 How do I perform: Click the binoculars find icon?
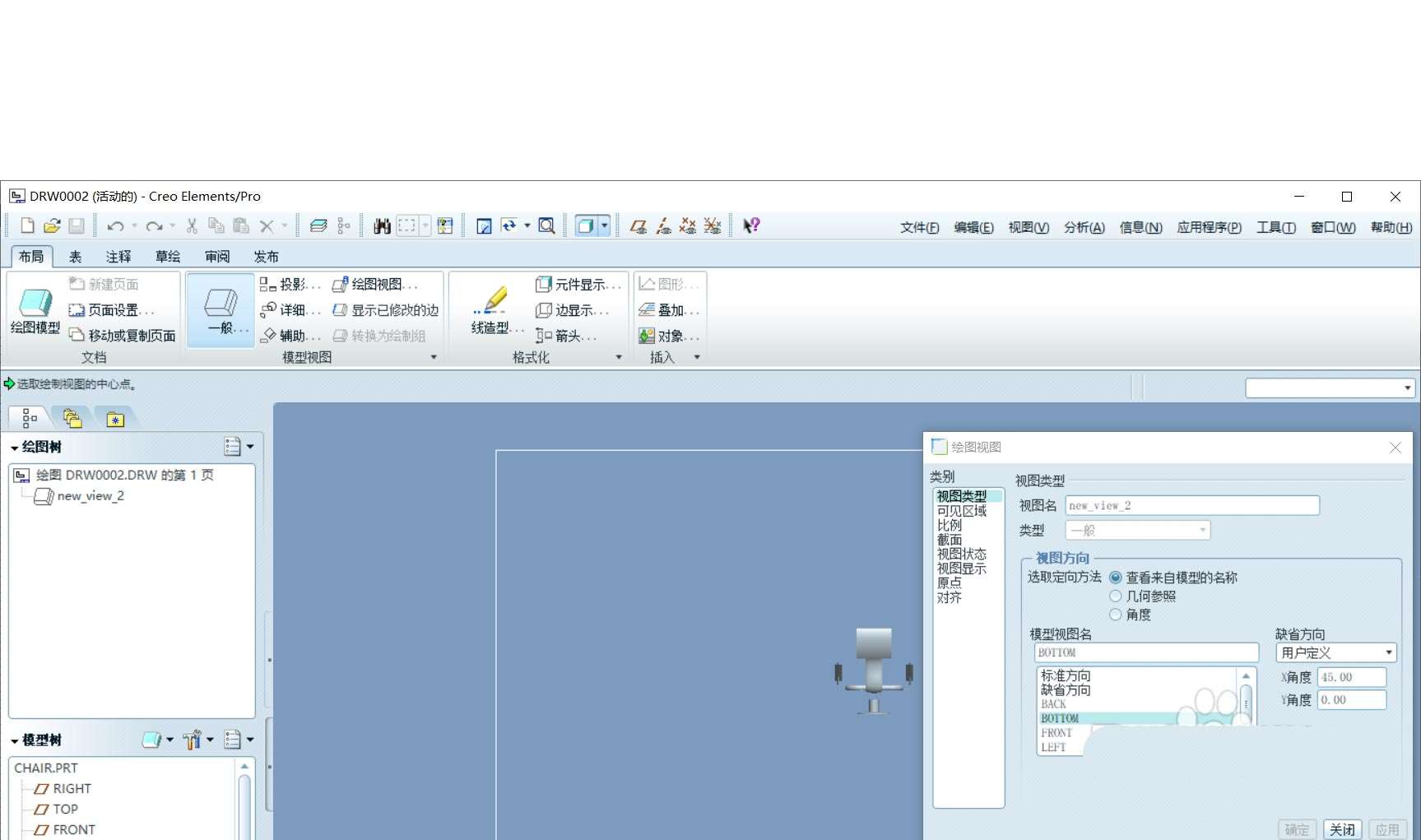(382, 225)
